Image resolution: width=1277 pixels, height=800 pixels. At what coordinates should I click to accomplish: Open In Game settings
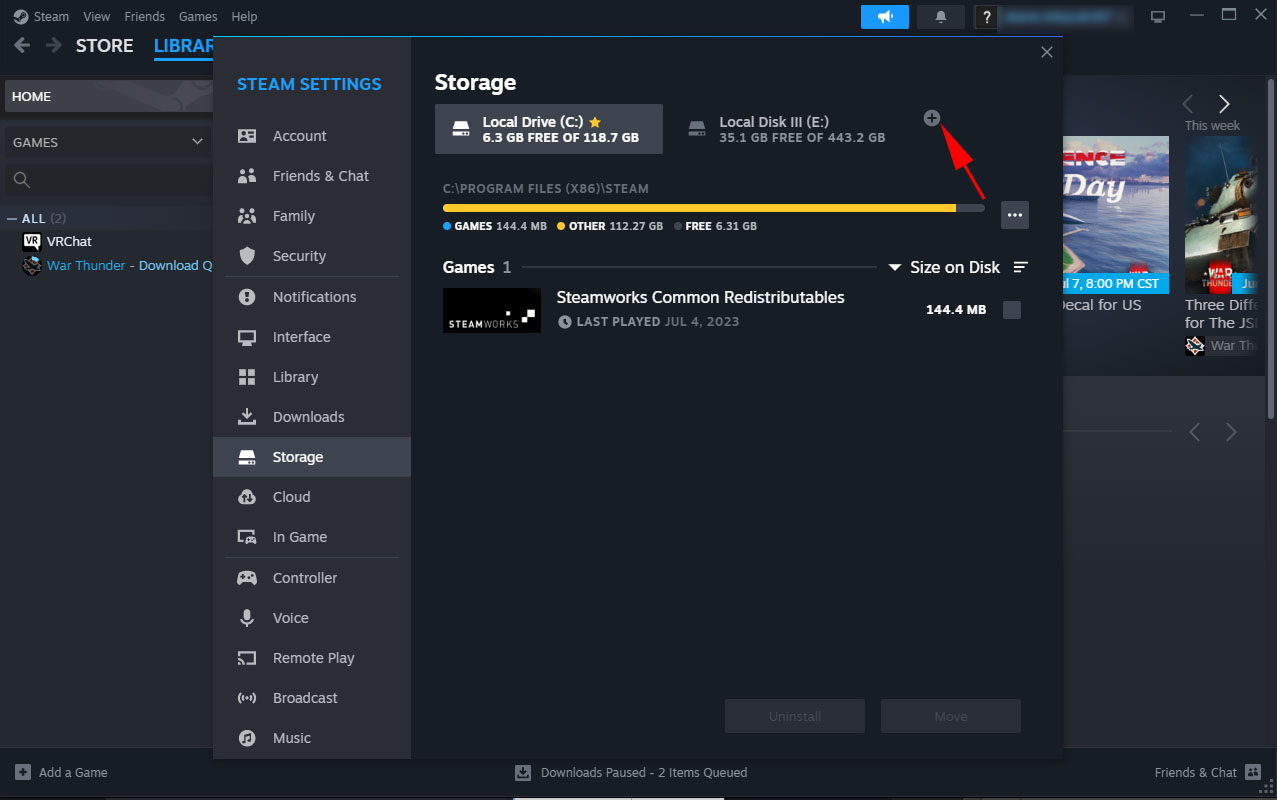coord(312,537)
